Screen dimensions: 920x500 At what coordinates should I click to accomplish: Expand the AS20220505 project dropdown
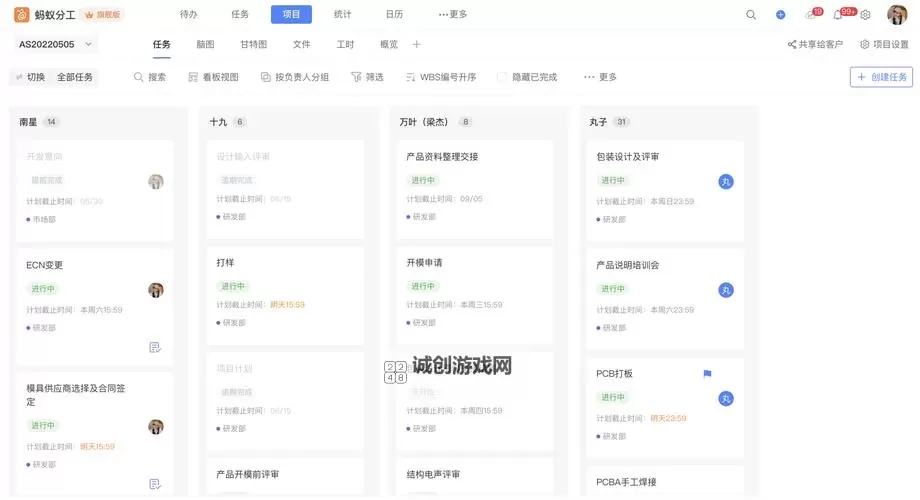(x=55, y=44)
